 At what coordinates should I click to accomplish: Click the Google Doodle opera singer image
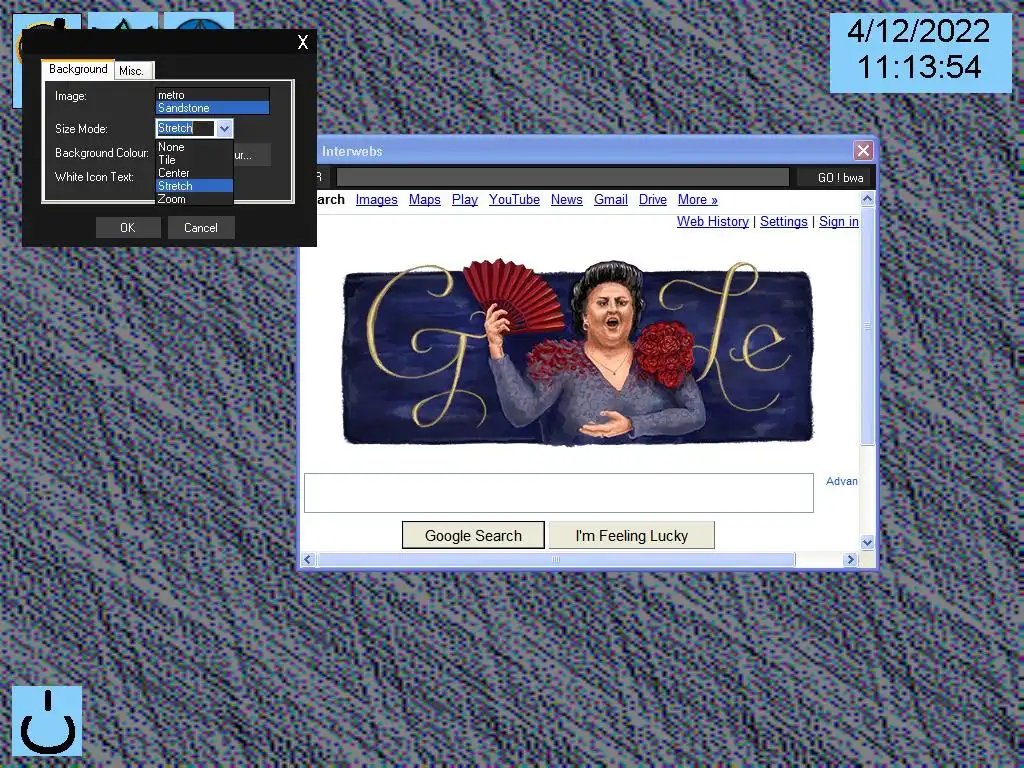(578, 354)
